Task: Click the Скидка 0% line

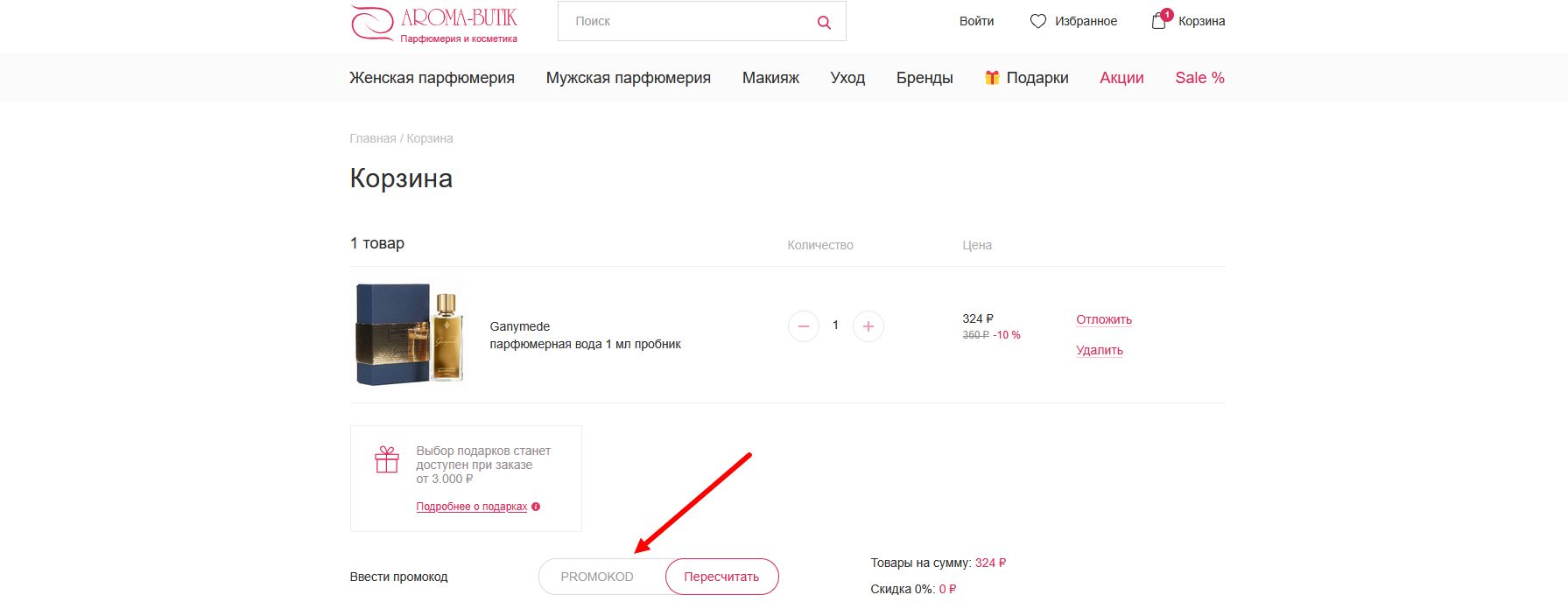Action: (x=913, y=589)
